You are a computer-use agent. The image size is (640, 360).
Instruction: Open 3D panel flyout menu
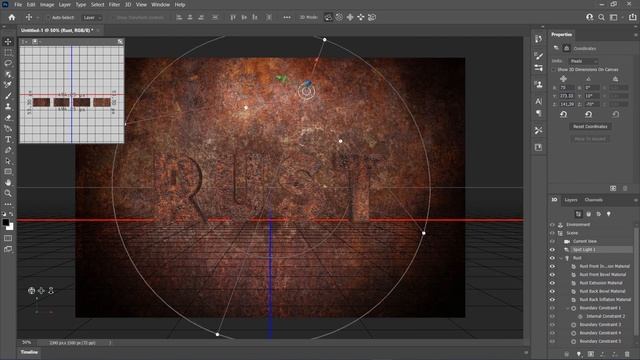click(636, 200)
